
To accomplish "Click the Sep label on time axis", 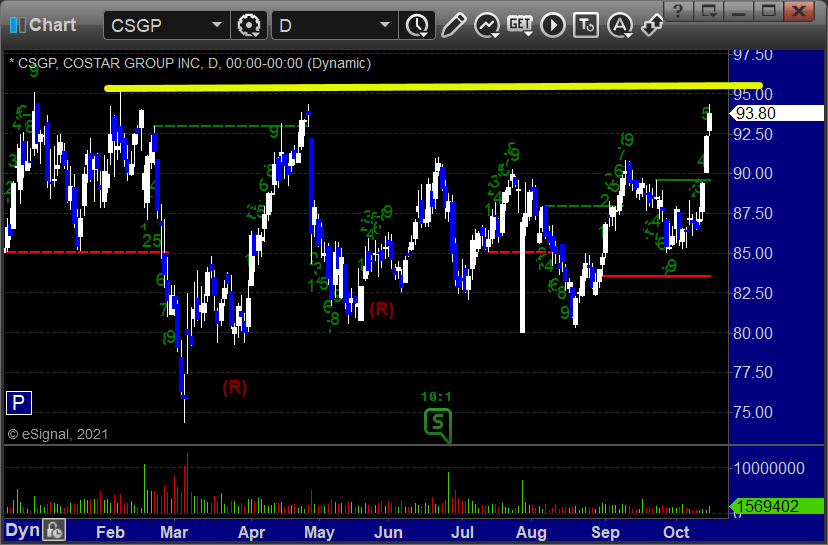I will tap(605, 532).
